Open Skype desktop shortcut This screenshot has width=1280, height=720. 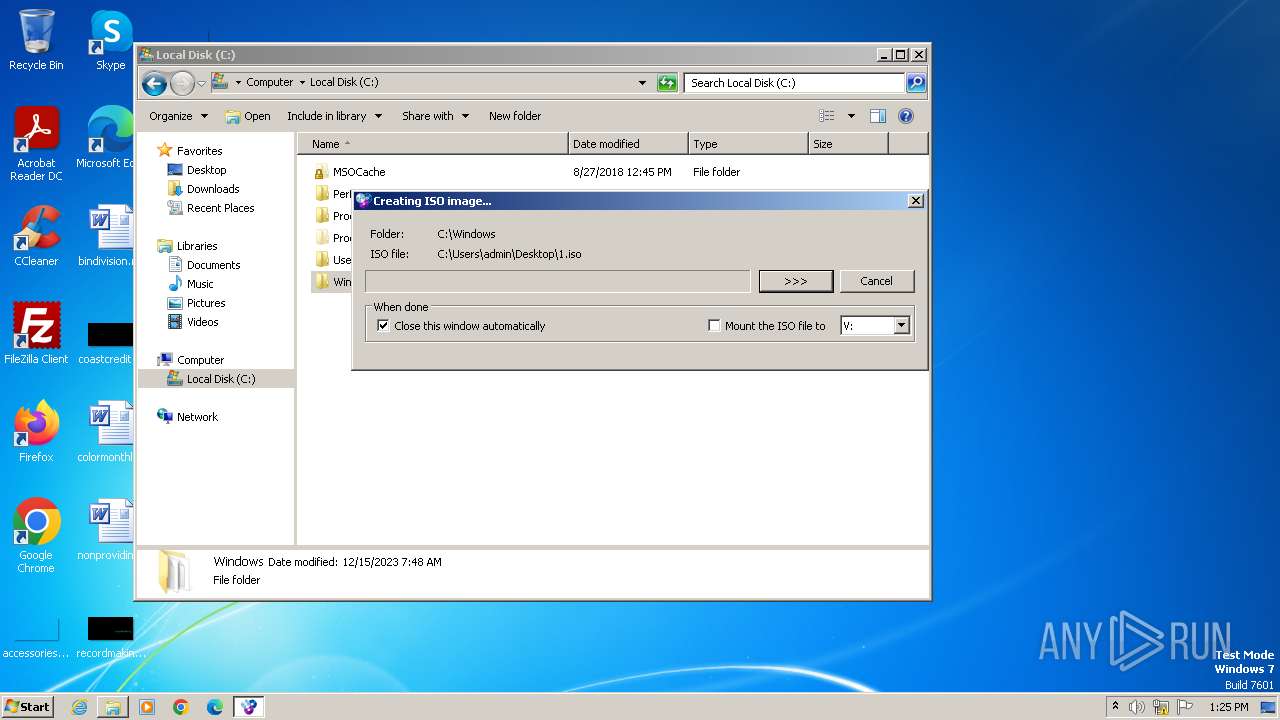pyautogui.click(x=110, y=40)
